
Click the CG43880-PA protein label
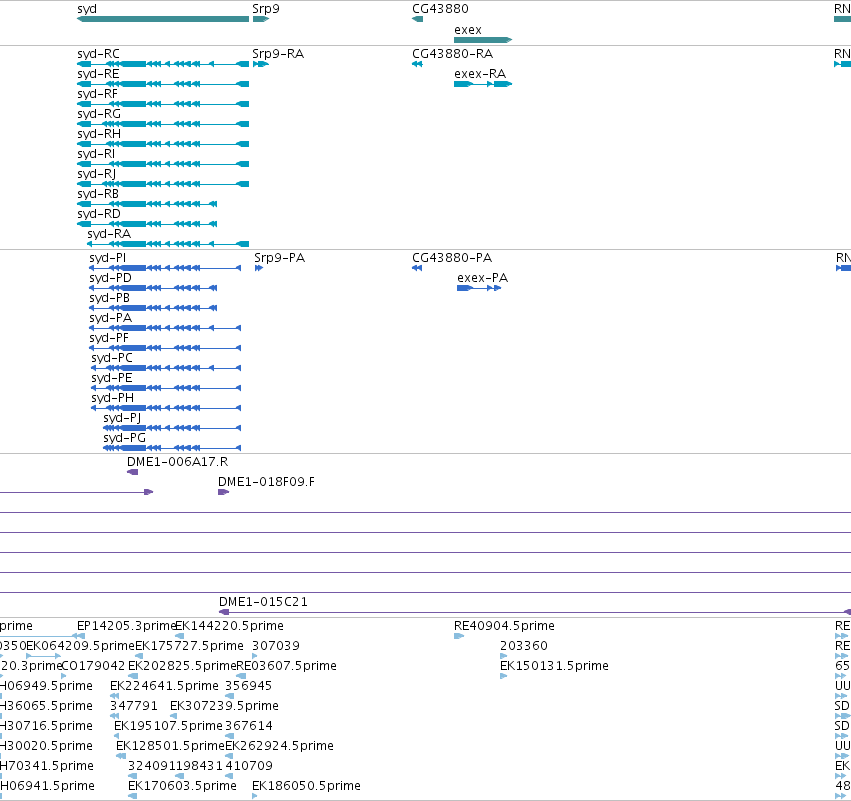452,258
